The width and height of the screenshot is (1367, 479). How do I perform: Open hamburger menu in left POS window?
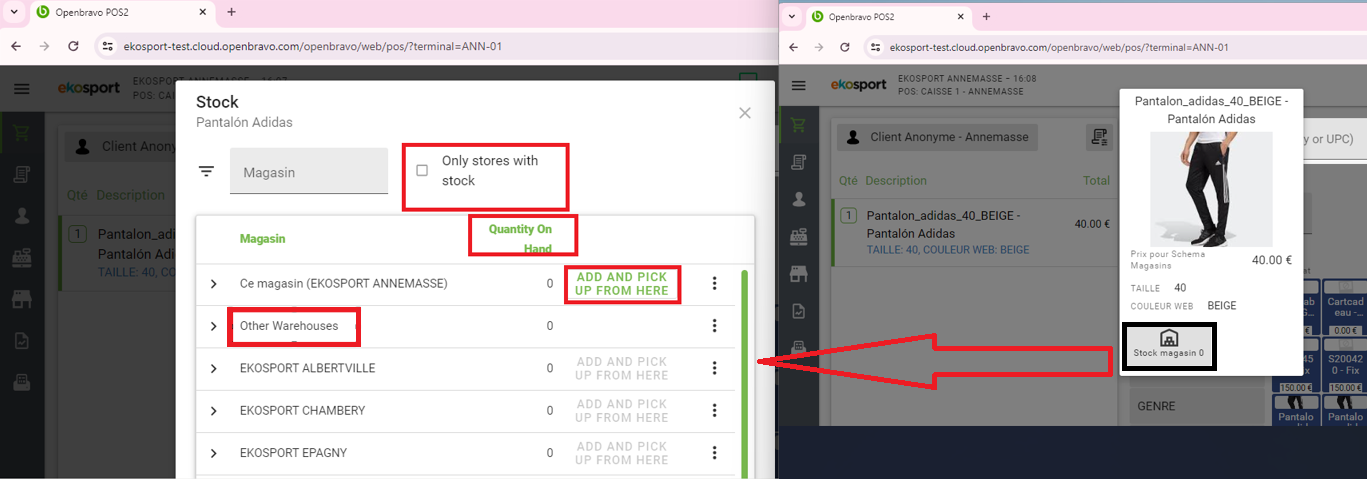tap(21, 89)
